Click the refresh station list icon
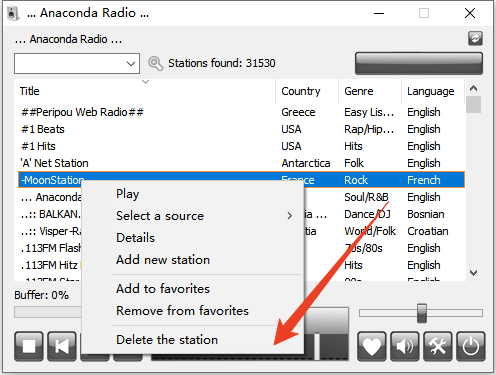 (475, 38)
